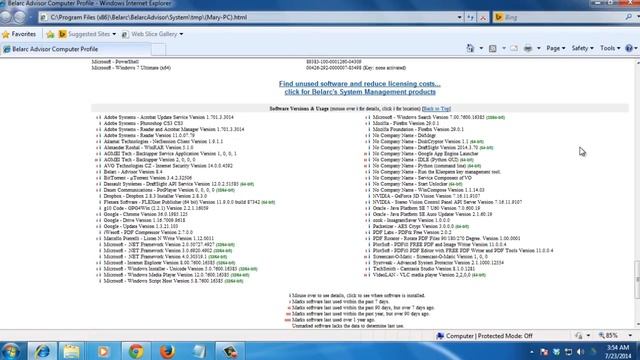The image size is (640, 360).
Task: Open the address bar history dropdown arrow
Action: (460, 17)
